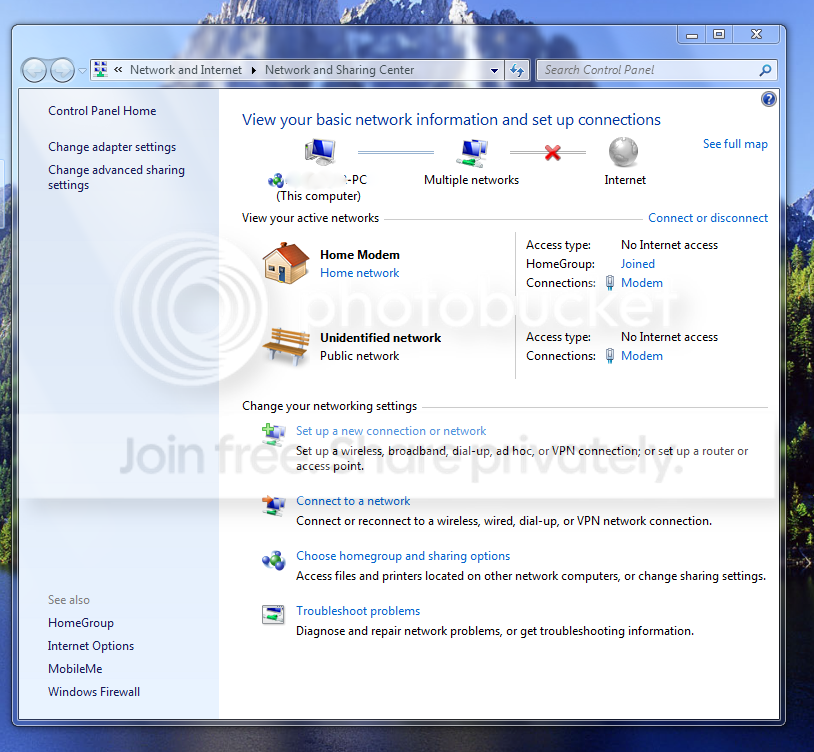Click the refresh arrows button beside address bar
This screenshot has height=752, width=814.
517,70
